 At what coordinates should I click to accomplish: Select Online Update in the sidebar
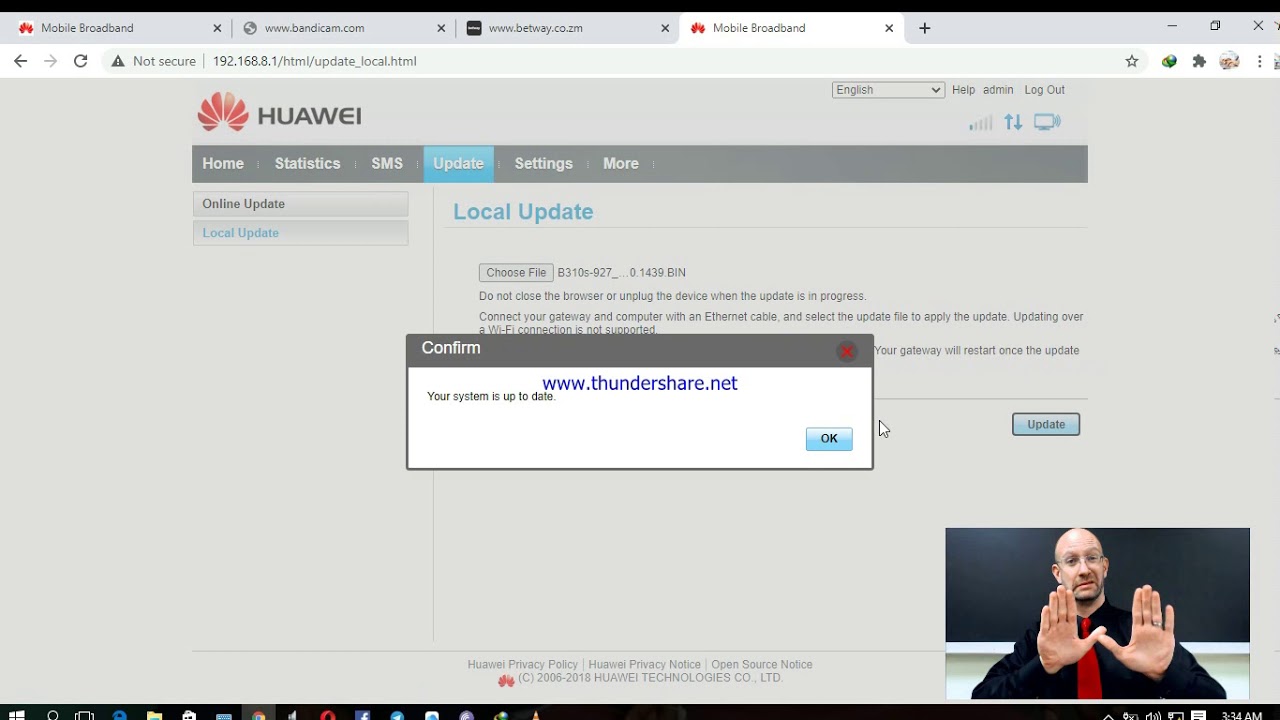click(300, 204)
